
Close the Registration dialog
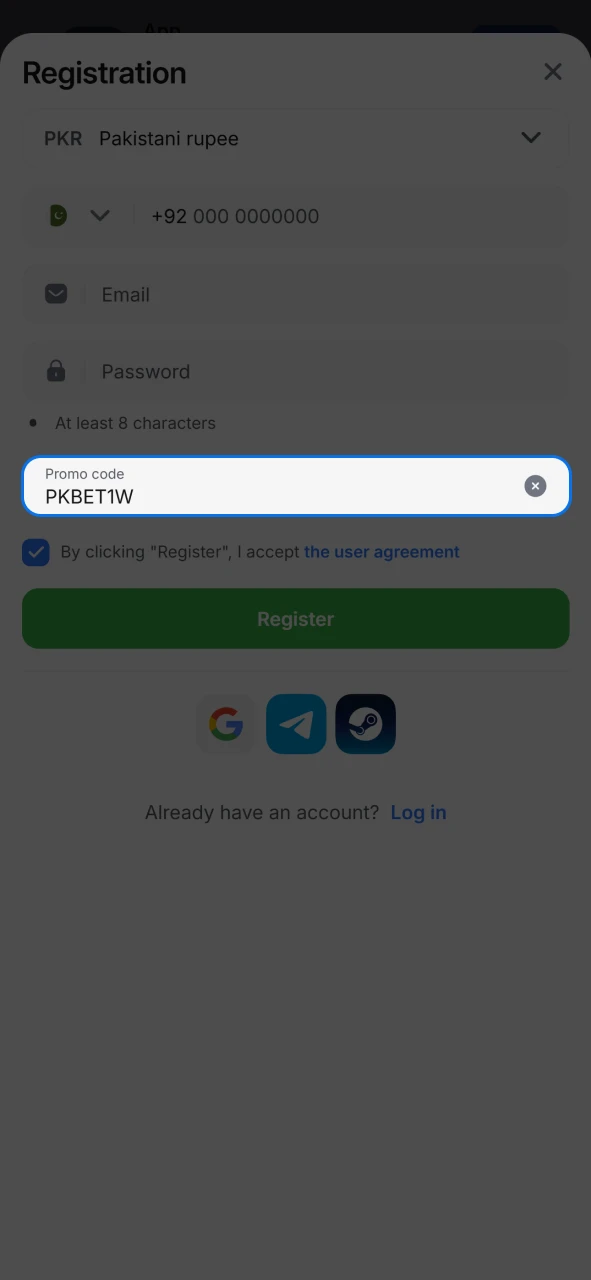point(553,72)
